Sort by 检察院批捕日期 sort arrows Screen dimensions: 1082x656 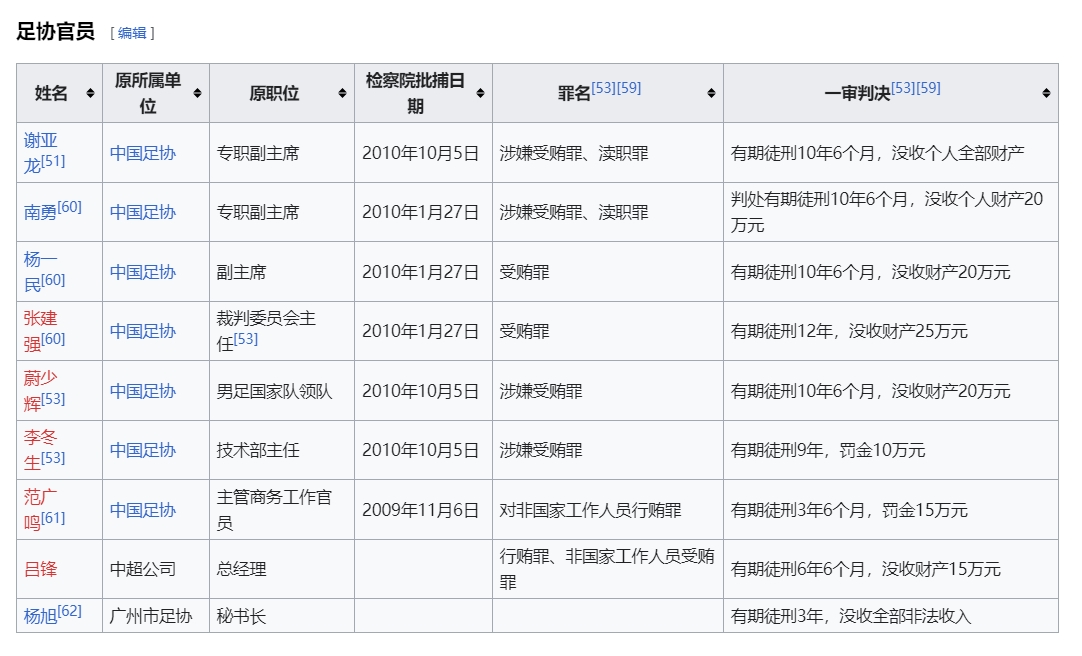click(x=480, y=93)
